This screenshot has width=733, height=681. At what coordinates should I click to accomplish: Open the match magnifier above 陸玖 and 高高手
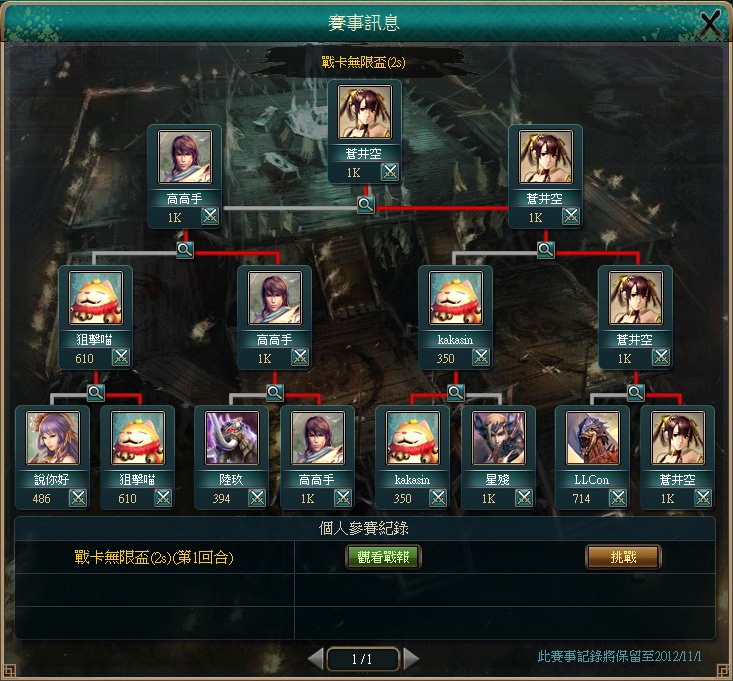(x=275, y=392)
